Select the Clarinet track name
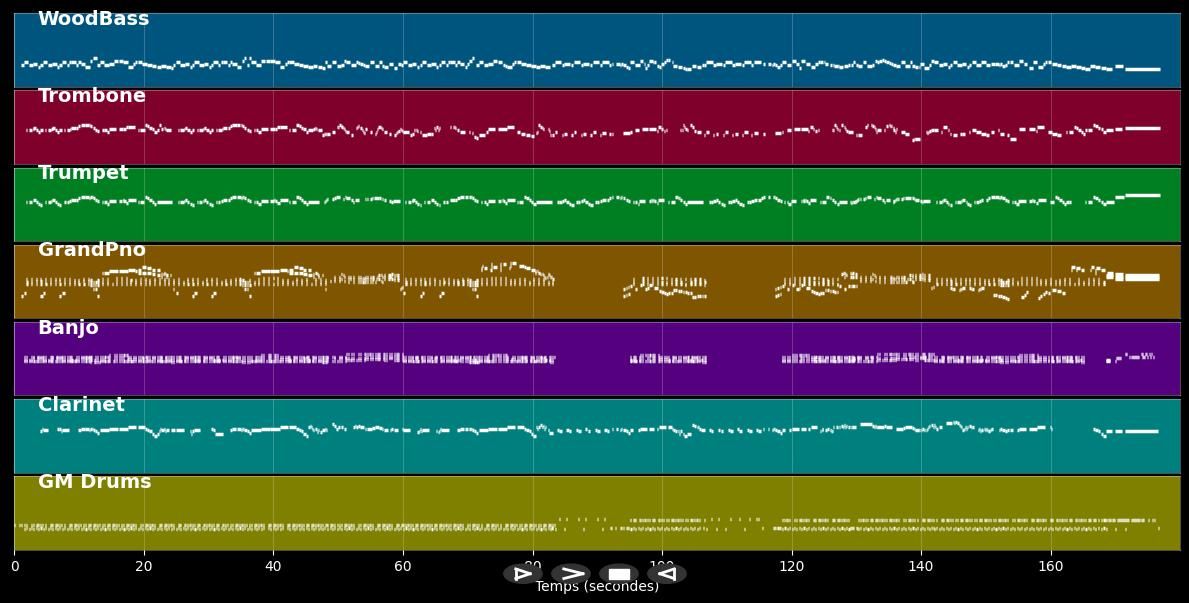1189x603 pixels. 81,405
